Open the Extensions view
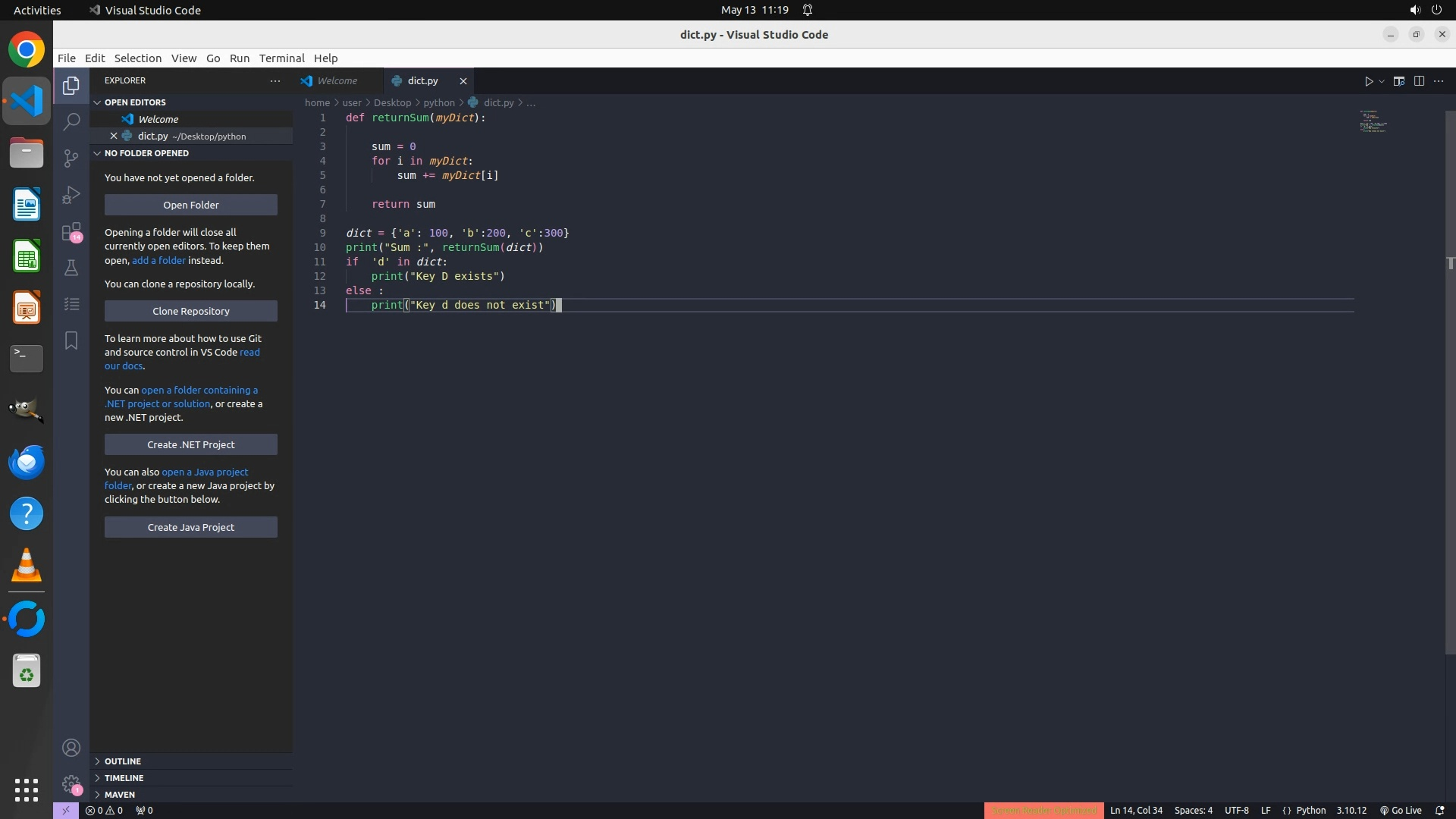 pyautogui.click(x=71, y=231)
